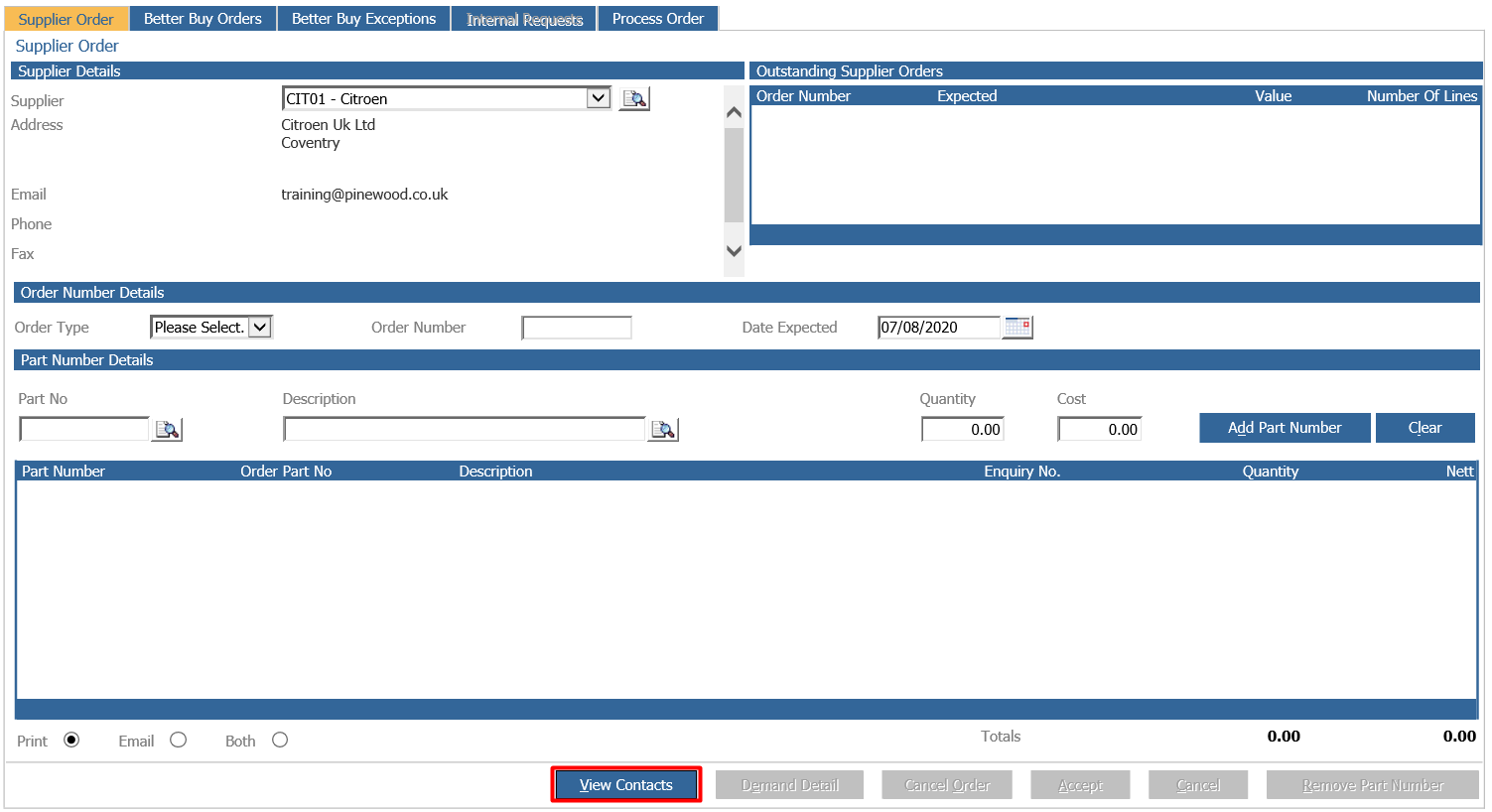Click the View Contacts button
The width and height of the screenshot is (1492, 812).
click(626, 784)
